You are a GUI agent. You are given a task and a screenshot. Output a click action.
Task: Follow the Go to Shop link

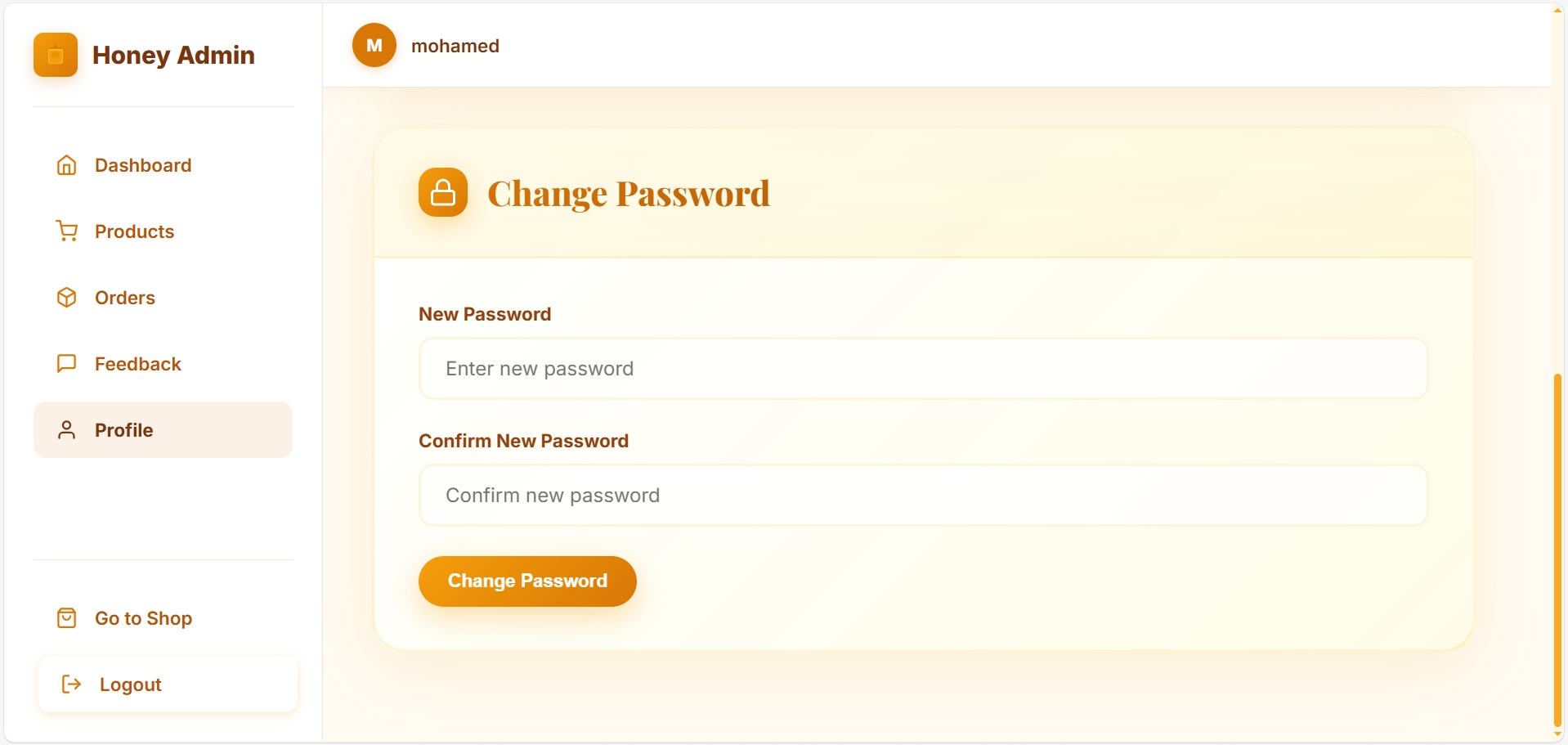coord(144,618)
